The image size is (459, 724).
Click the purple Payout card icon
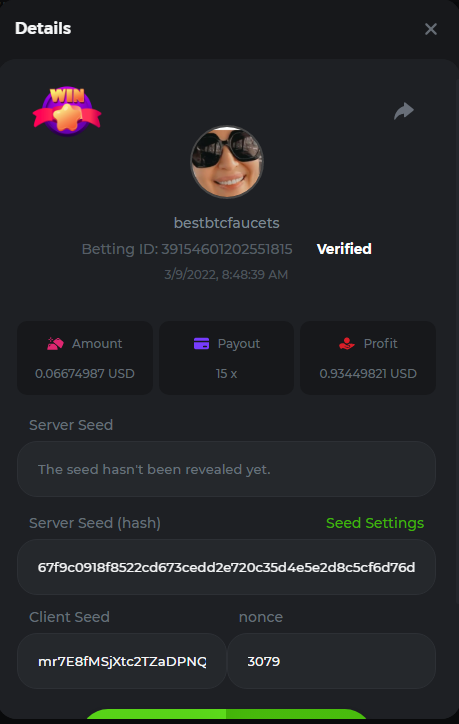[201, 344]
